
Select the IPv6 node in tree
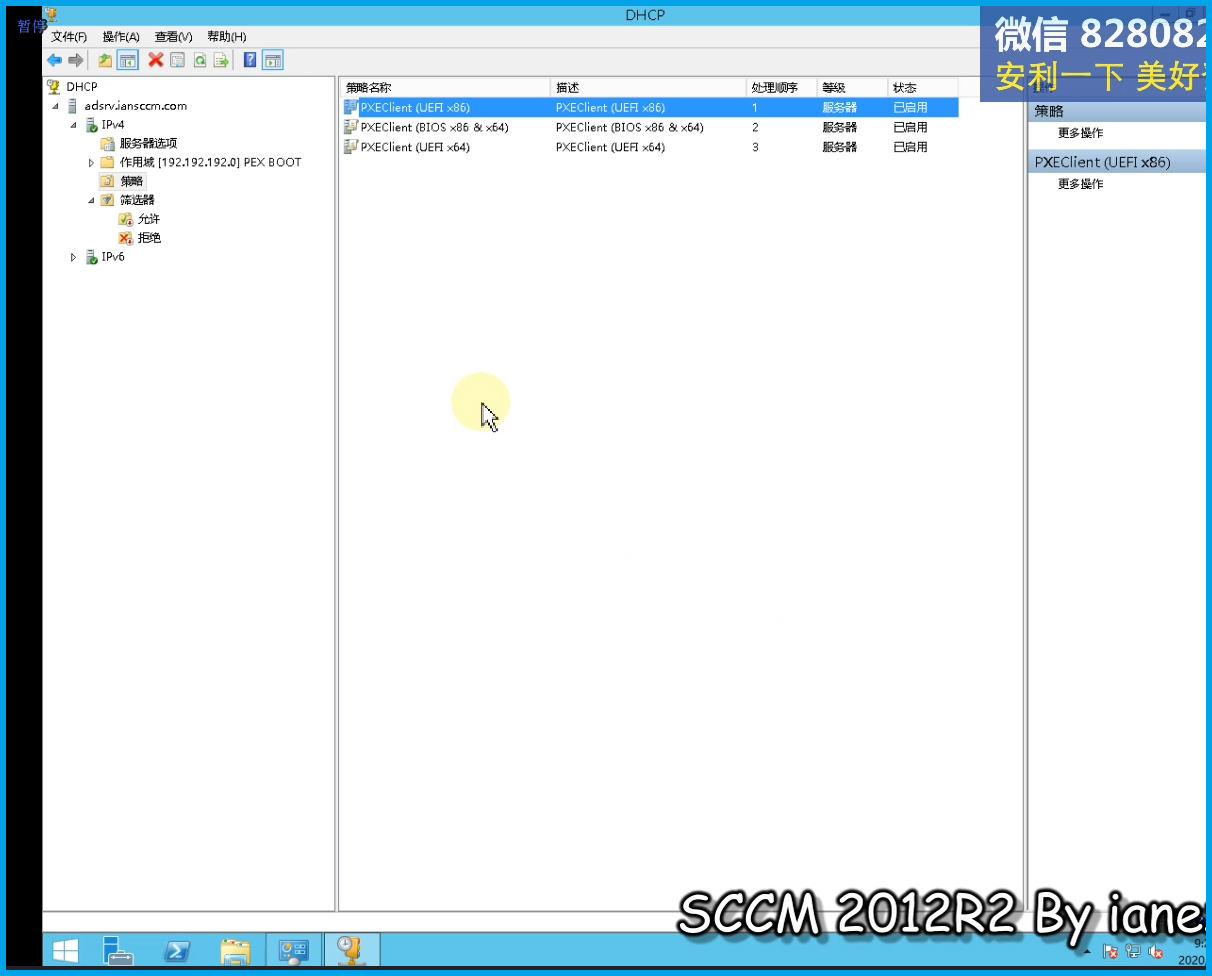click(x=113, y=257)
